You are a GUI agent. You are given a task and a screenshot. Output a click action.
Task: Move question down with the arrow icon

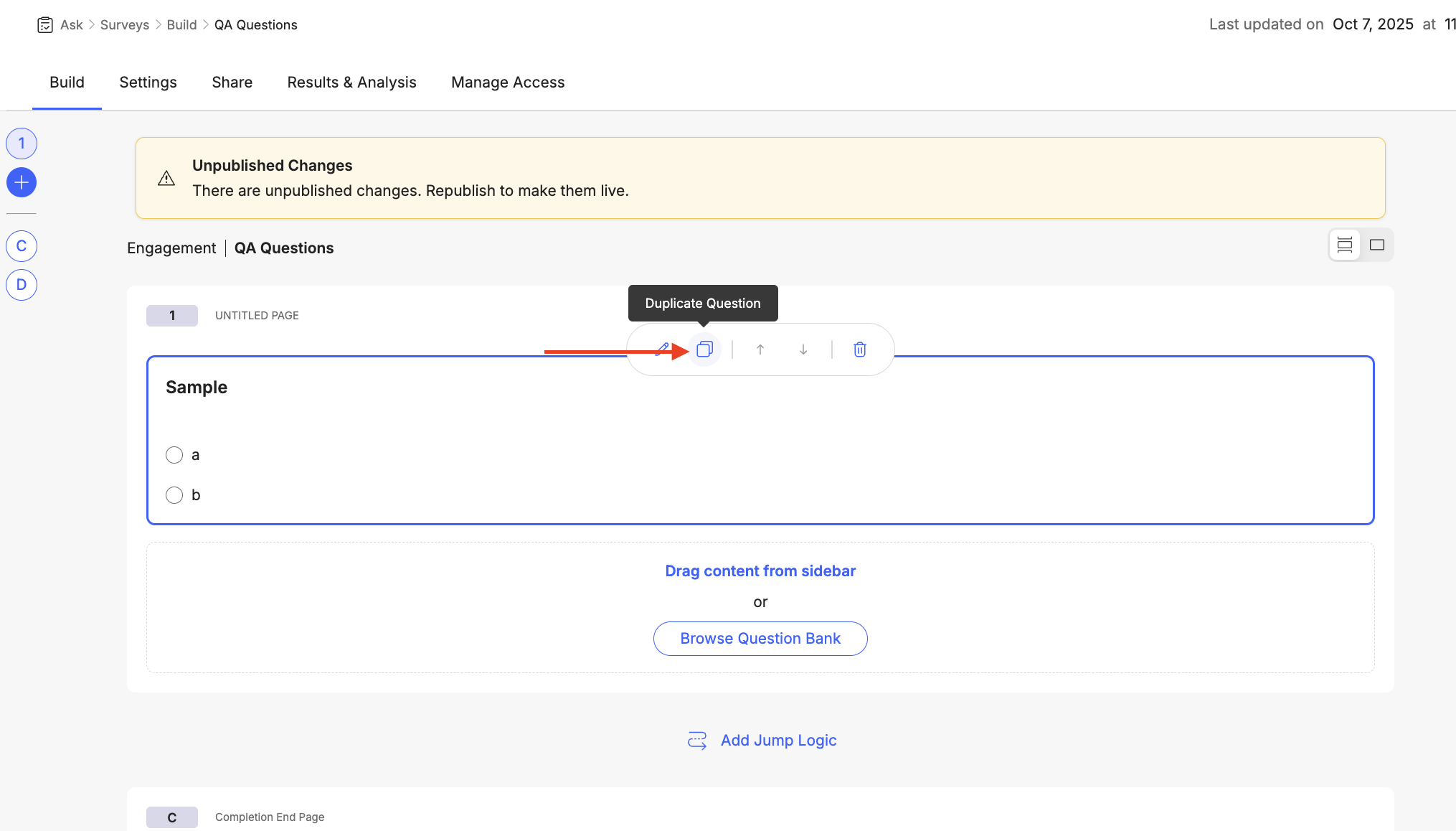803,349
